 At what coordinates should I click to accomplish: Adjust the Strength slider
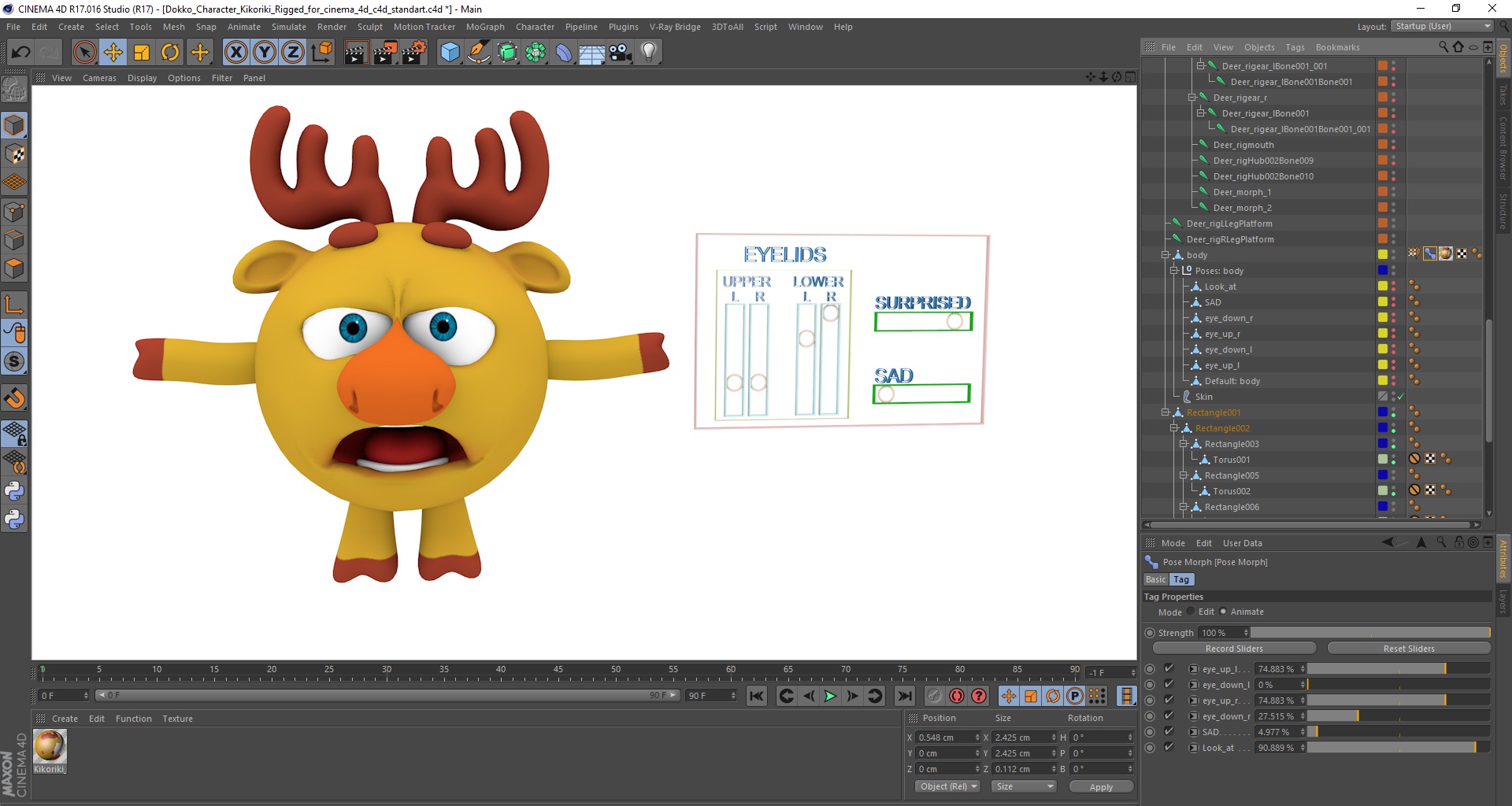[x=1370, y=633]
